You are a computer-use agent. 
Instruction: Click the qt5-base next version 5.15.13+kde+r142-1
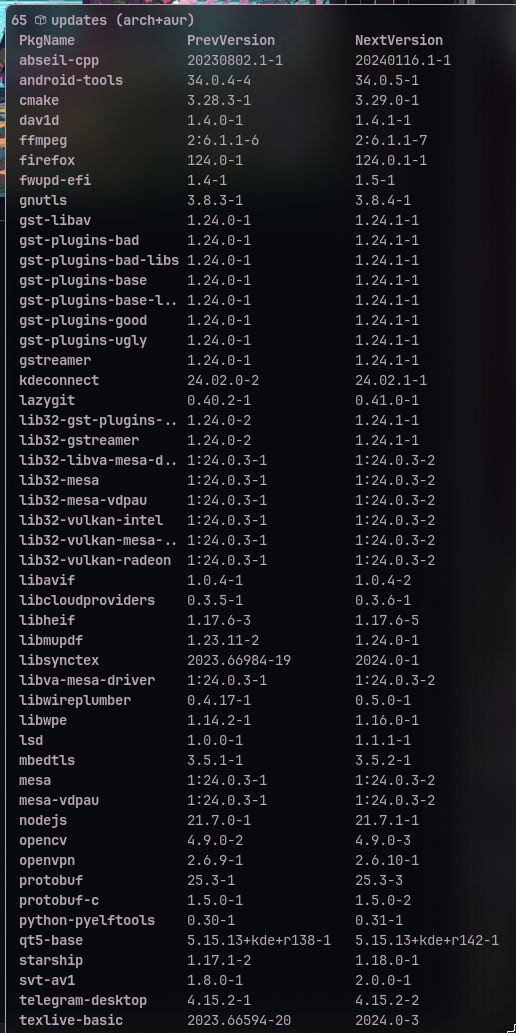pos(426,940)
